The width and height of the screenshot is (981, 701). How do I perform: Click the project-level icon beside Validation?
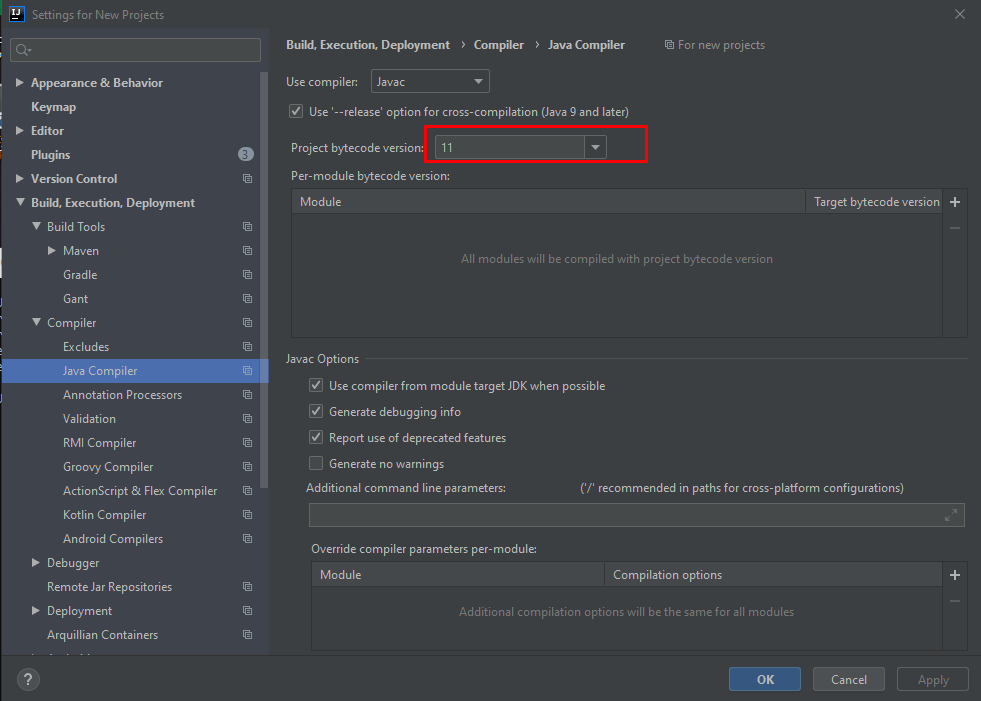(247, 419)
